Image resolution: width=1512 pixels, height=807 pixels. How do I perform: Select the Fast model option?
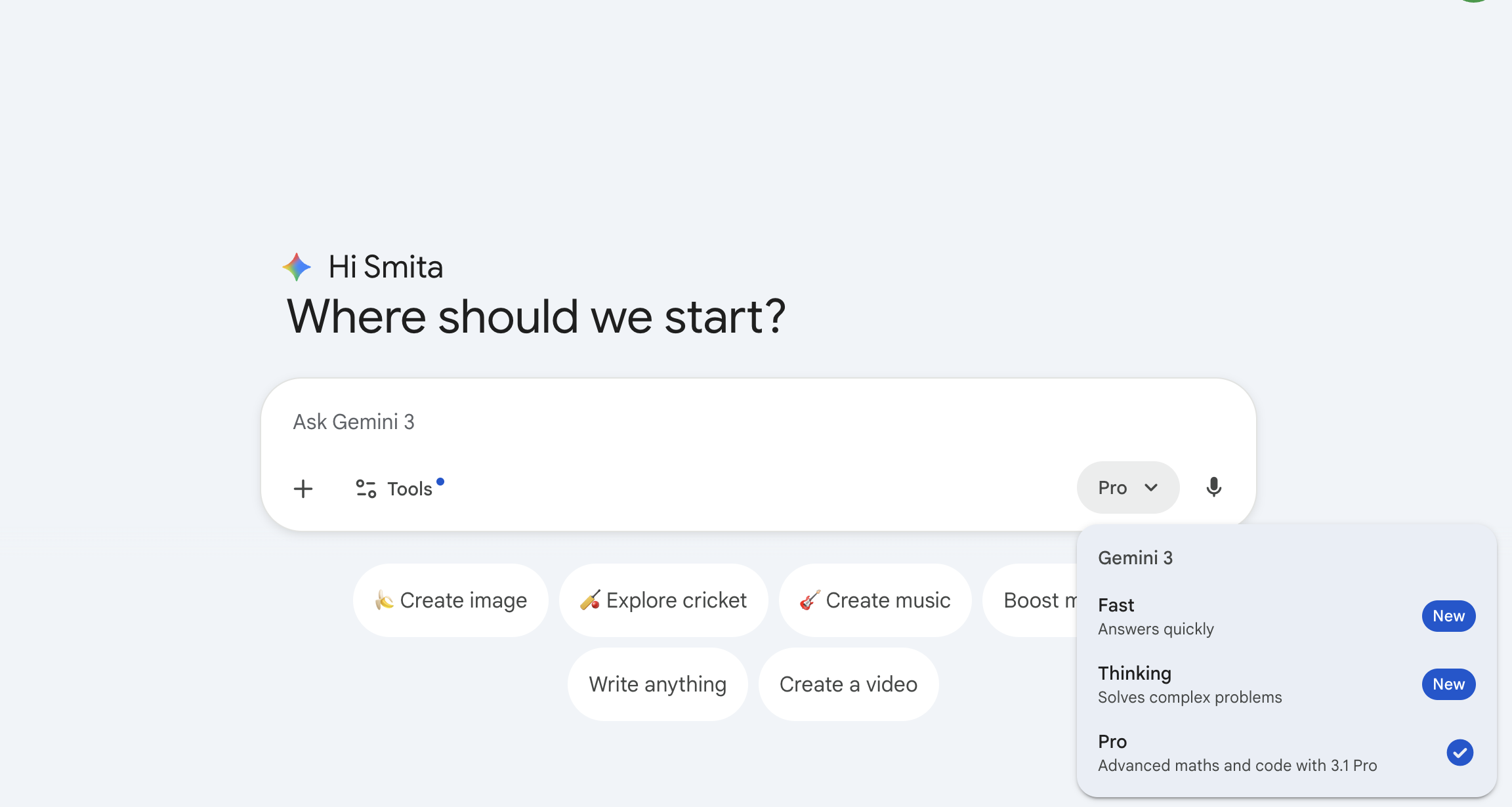point(1286,616)
